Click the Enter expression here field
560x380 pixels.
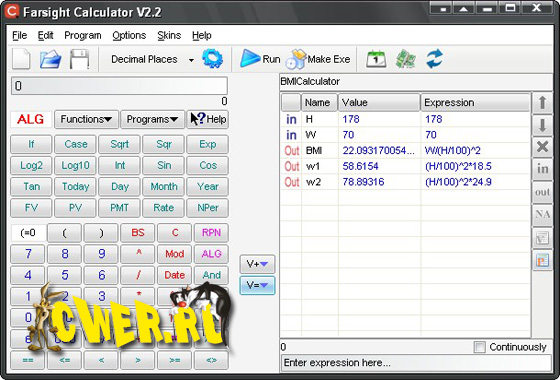416,363
